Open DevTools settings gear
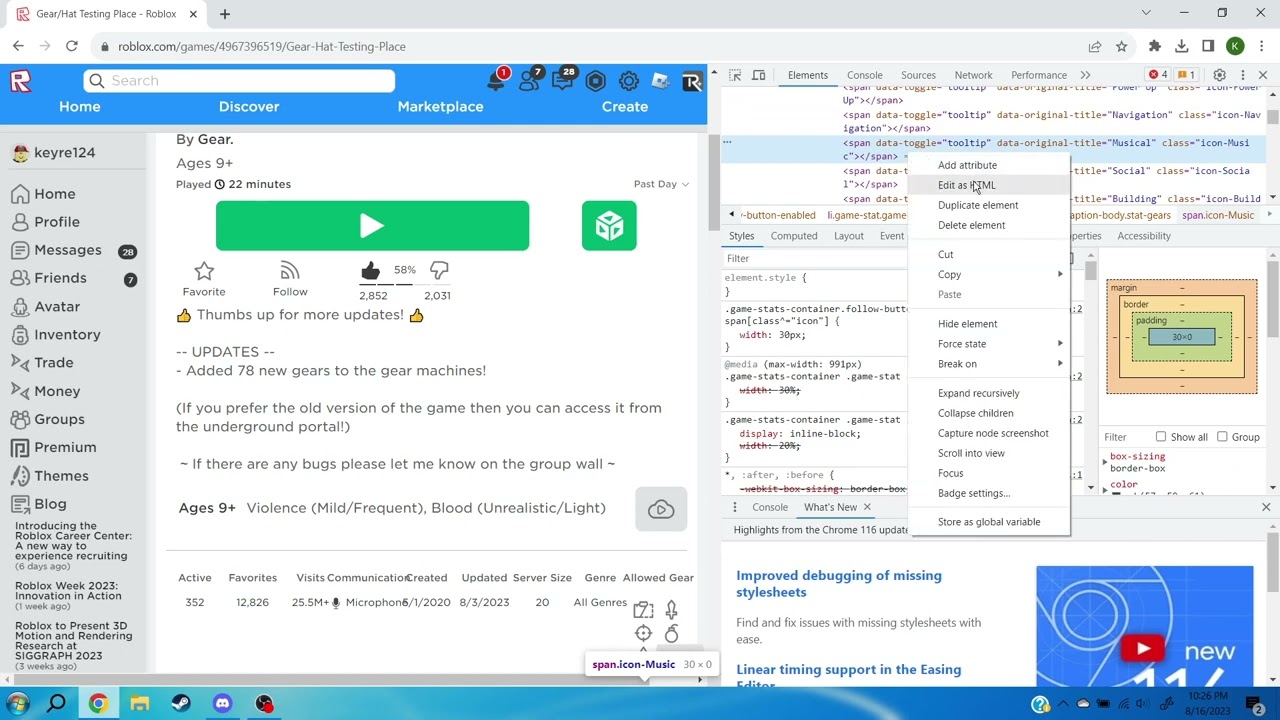The width and height of the screenshot is (1280, 720). (1219, 75)
